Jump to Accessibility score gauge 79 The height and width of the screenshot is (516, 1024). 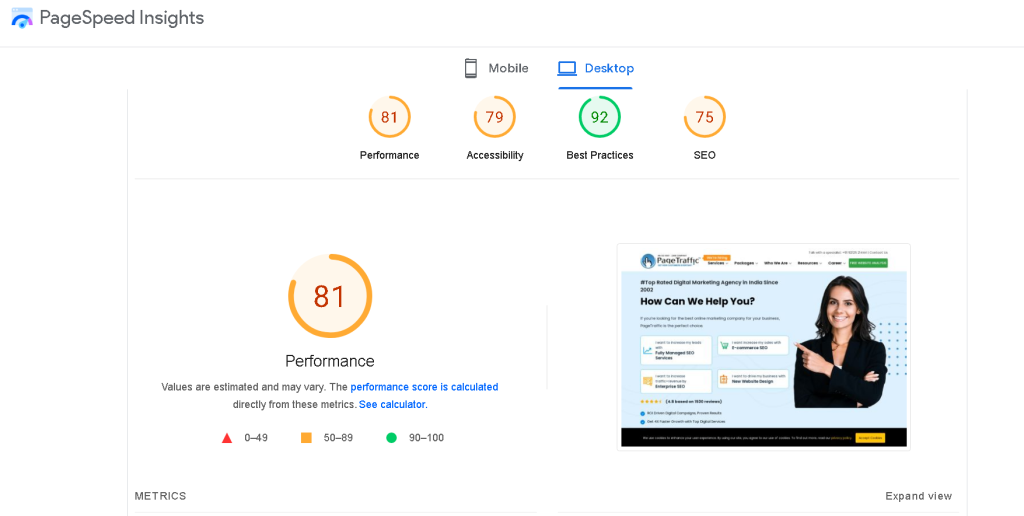point(494,117)
